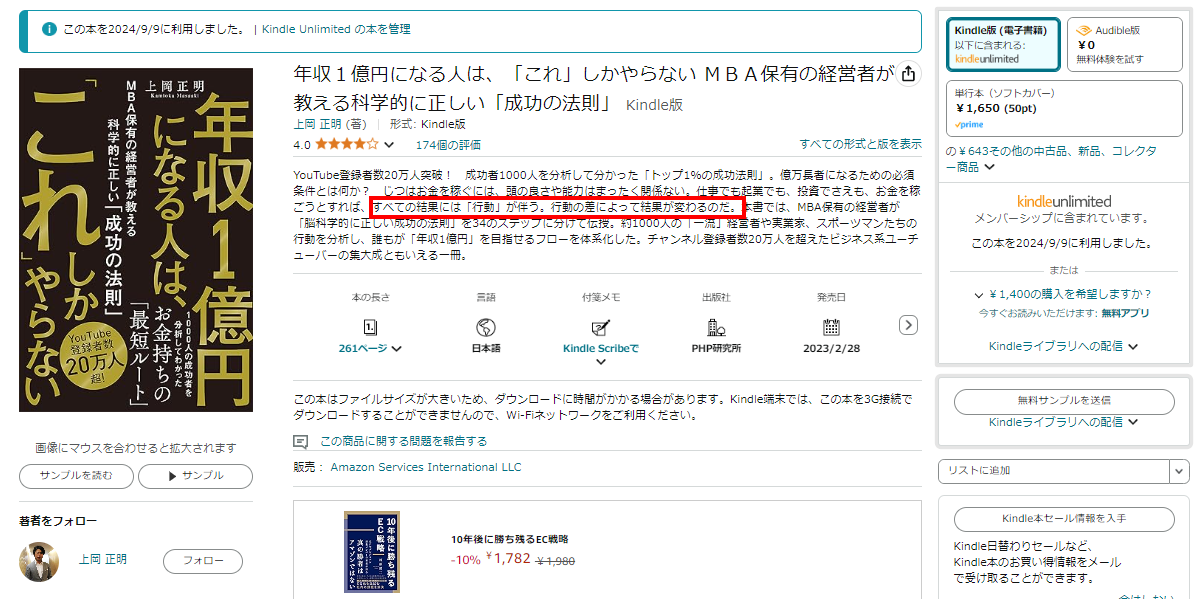Click the share icon beside the book title

[x=908, y=74]
